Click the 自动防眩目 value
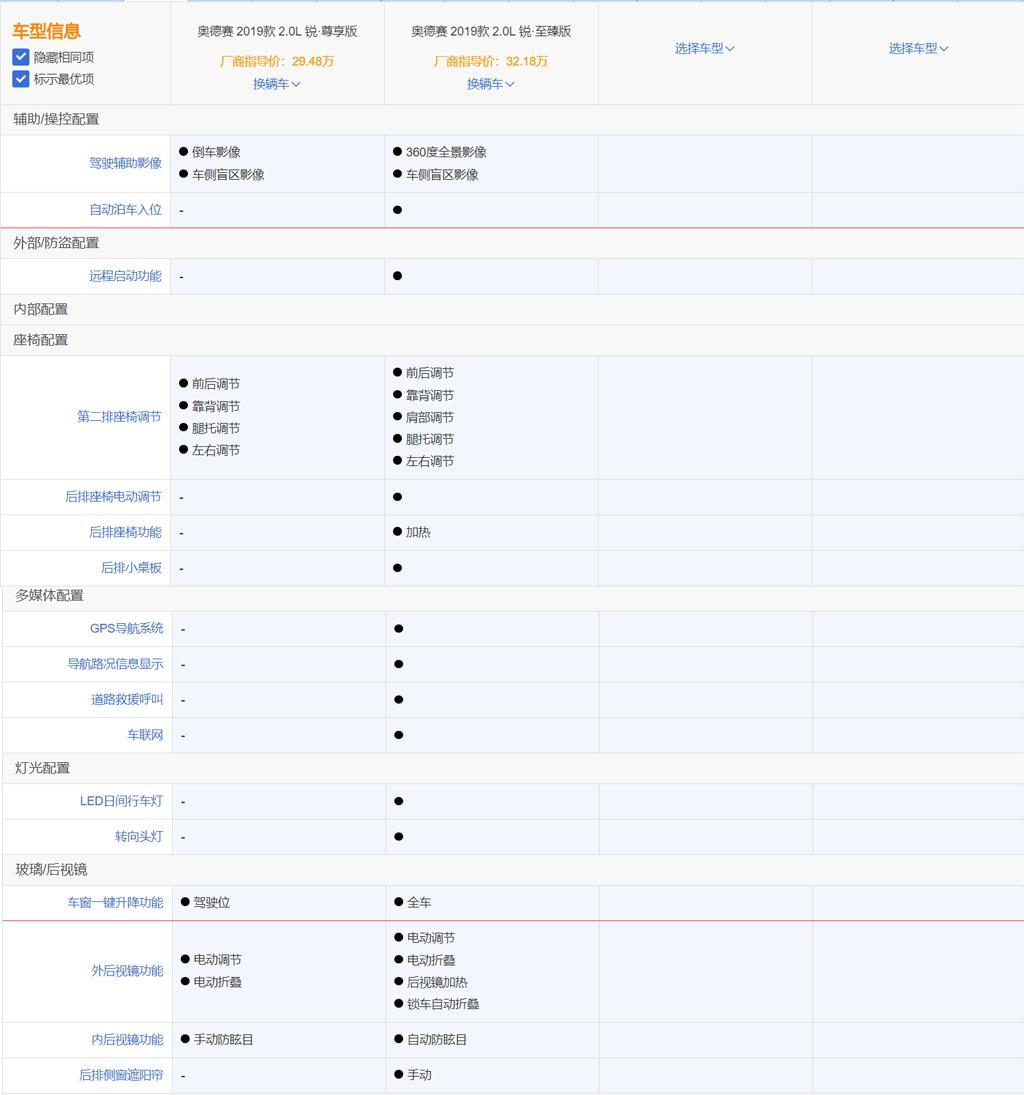 (437, 1040)
